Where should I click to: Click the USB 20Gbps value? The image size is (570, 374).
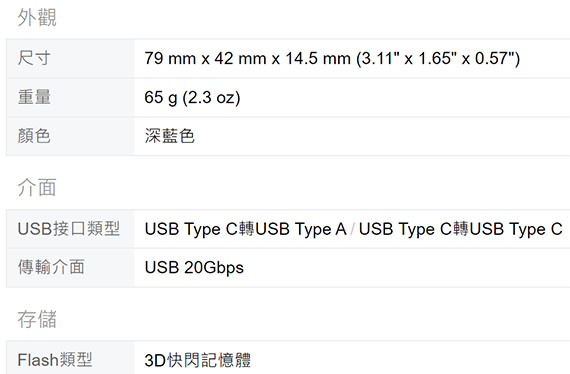coord(194,268)
